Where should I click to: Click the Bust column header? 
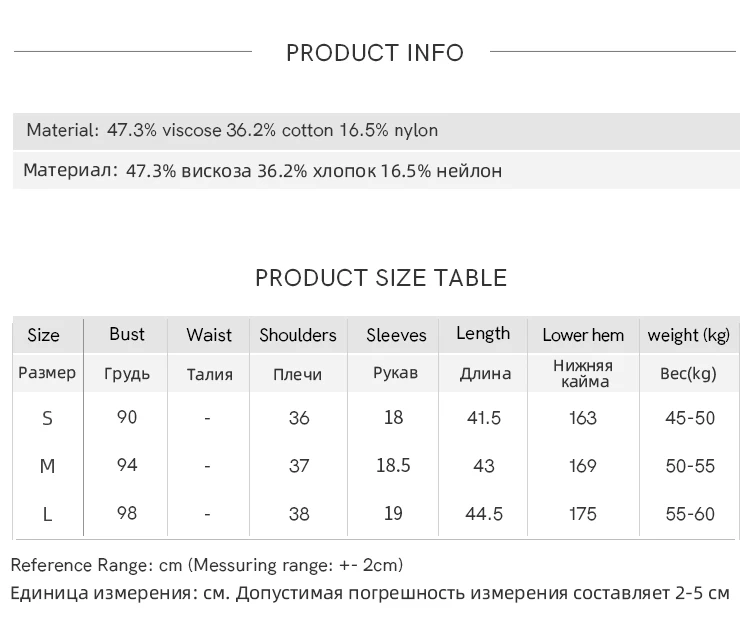click(x=127, y=334)
